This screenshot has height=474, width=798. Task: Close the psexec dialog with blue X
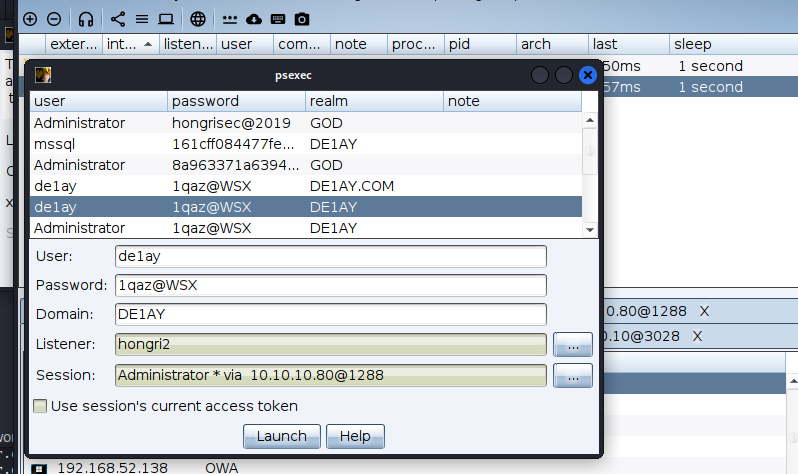[588, 75]
